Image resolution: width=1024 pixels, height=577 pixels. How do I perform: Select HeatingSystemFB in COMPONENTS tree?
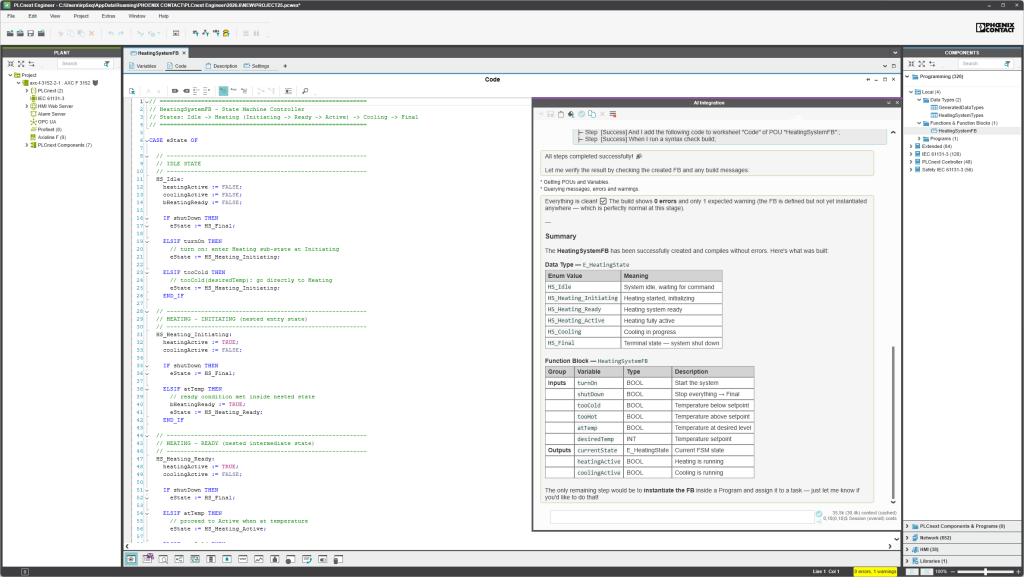[957, 131]
